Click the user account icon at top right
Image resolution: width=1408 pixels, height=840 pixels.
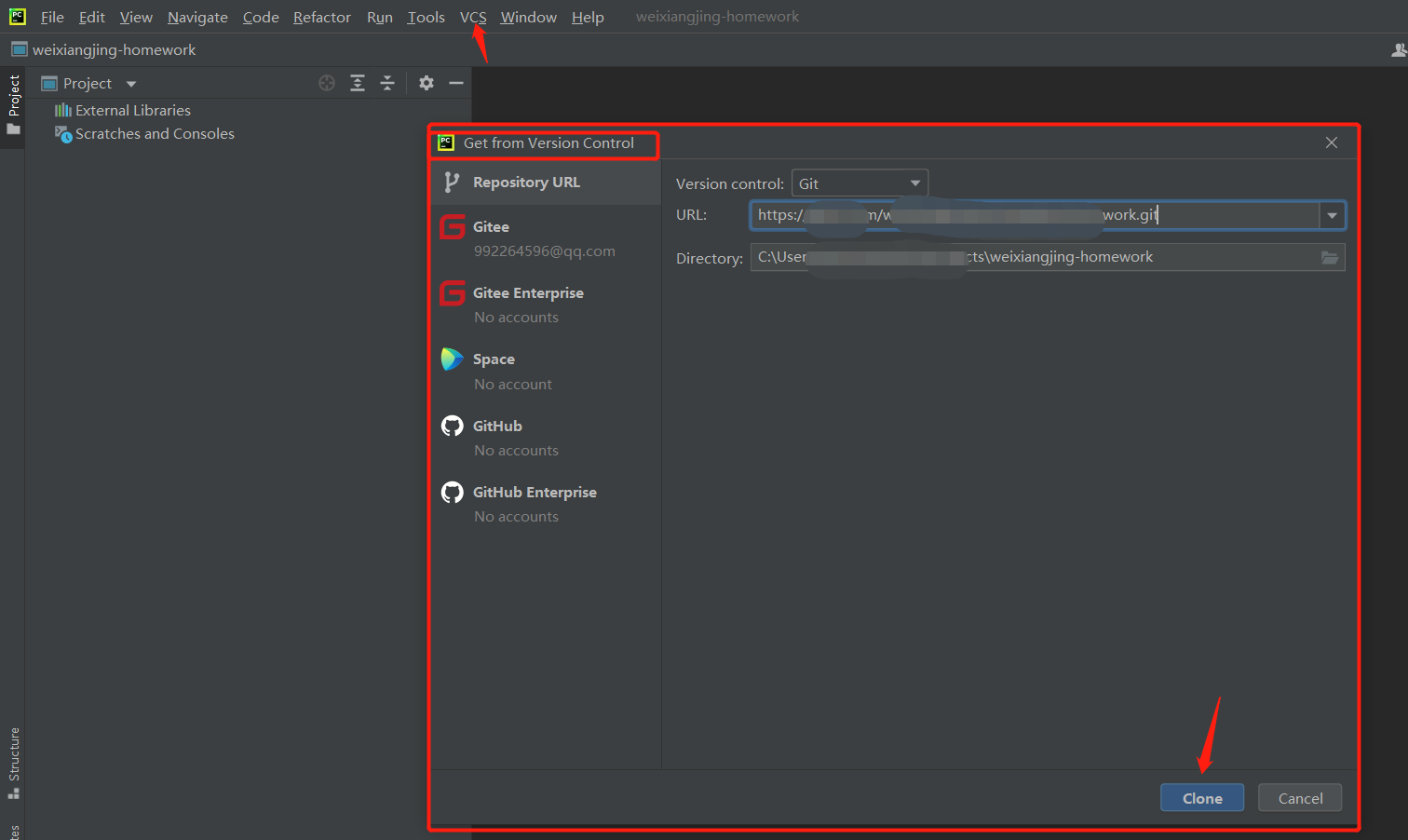tap(1399, 49)
